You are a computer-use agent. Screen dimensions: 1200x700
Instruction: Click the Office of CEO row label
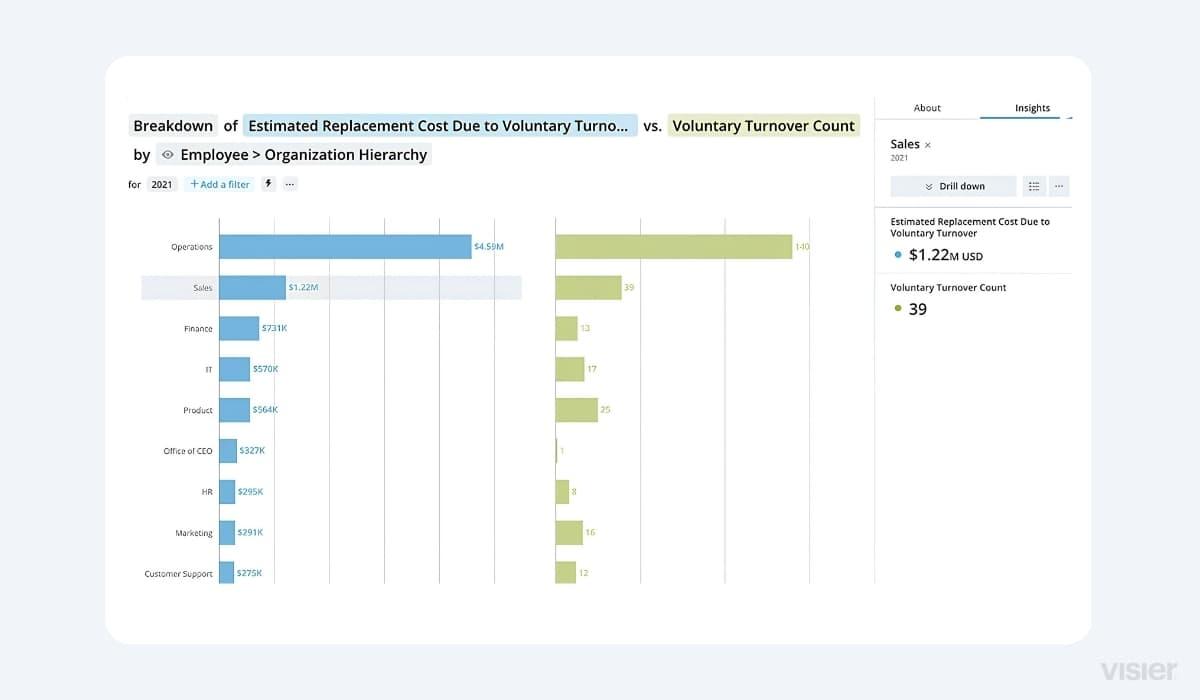point(188,451)
